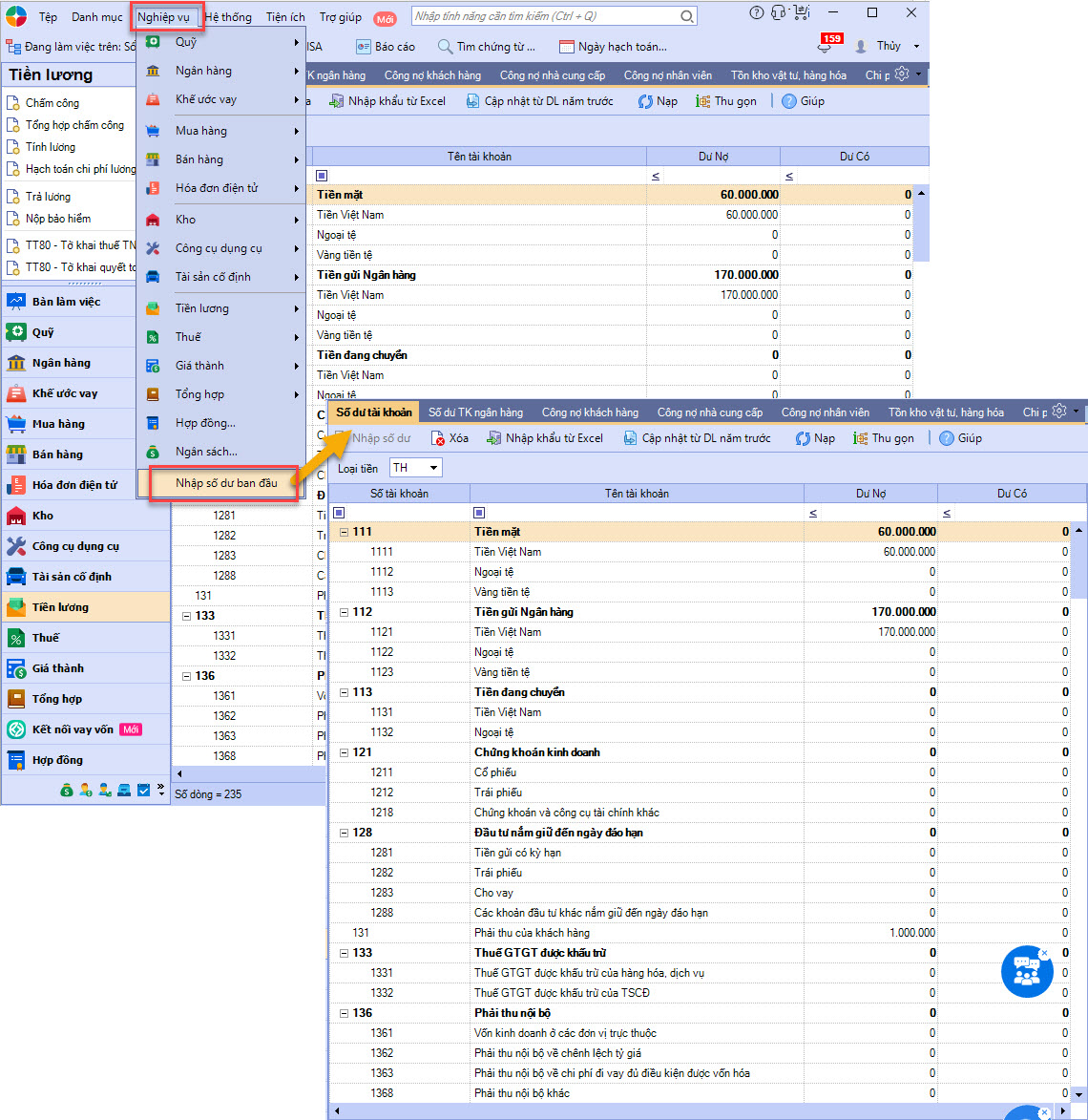The width and height of the screenshot is (1088, 1120).
Task: Open the Chấm công link in sidebar
Action: pyautogui.click(x=52, y=103)
